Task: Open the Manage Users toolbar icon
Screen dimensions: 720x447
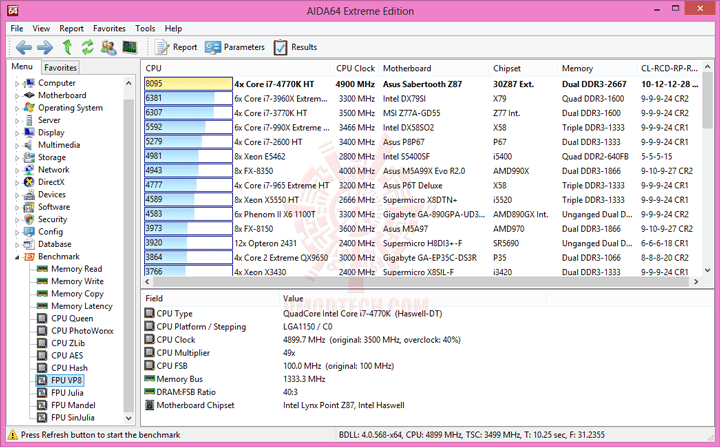Action: coord(108,47)
